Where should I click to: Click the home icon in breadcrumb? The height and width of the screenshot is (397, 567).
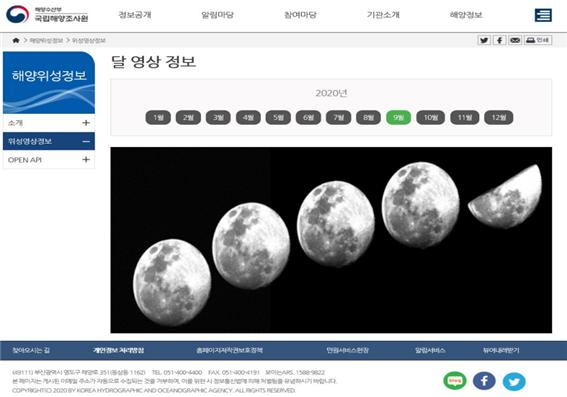[16, 40]
